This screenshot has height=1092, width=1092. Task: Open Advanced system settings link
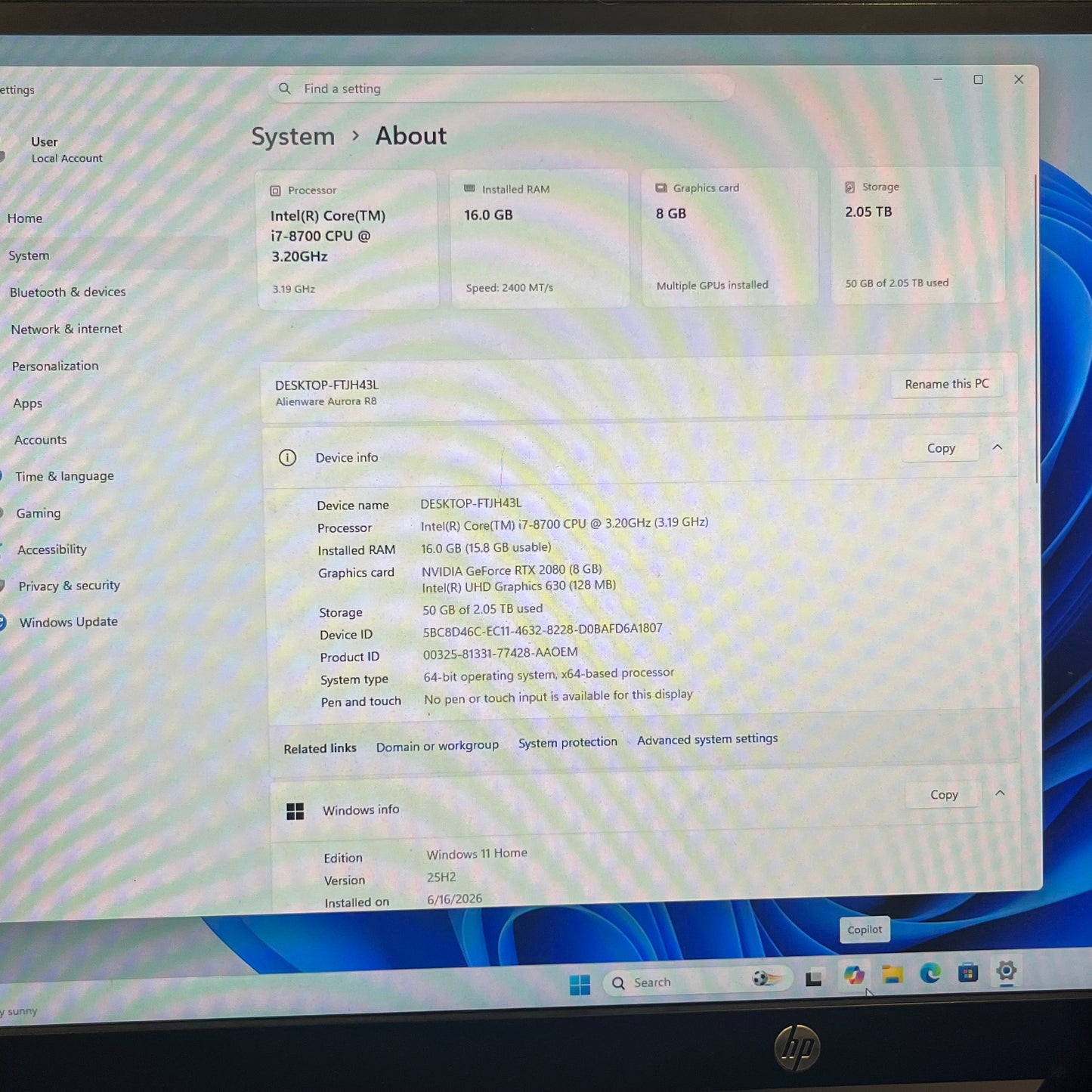coord(707,739)
